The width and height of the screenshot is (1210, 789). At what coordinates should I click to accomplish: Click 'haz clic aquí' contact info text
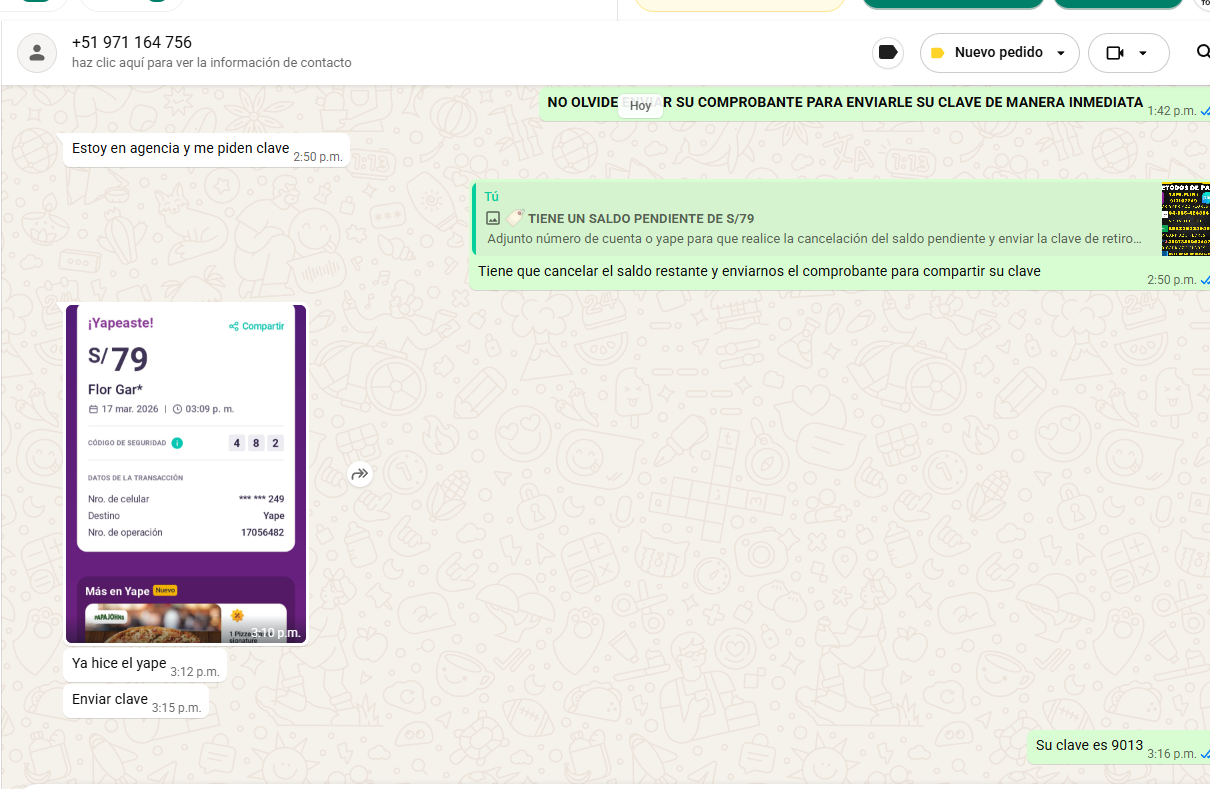pos(211,63)
